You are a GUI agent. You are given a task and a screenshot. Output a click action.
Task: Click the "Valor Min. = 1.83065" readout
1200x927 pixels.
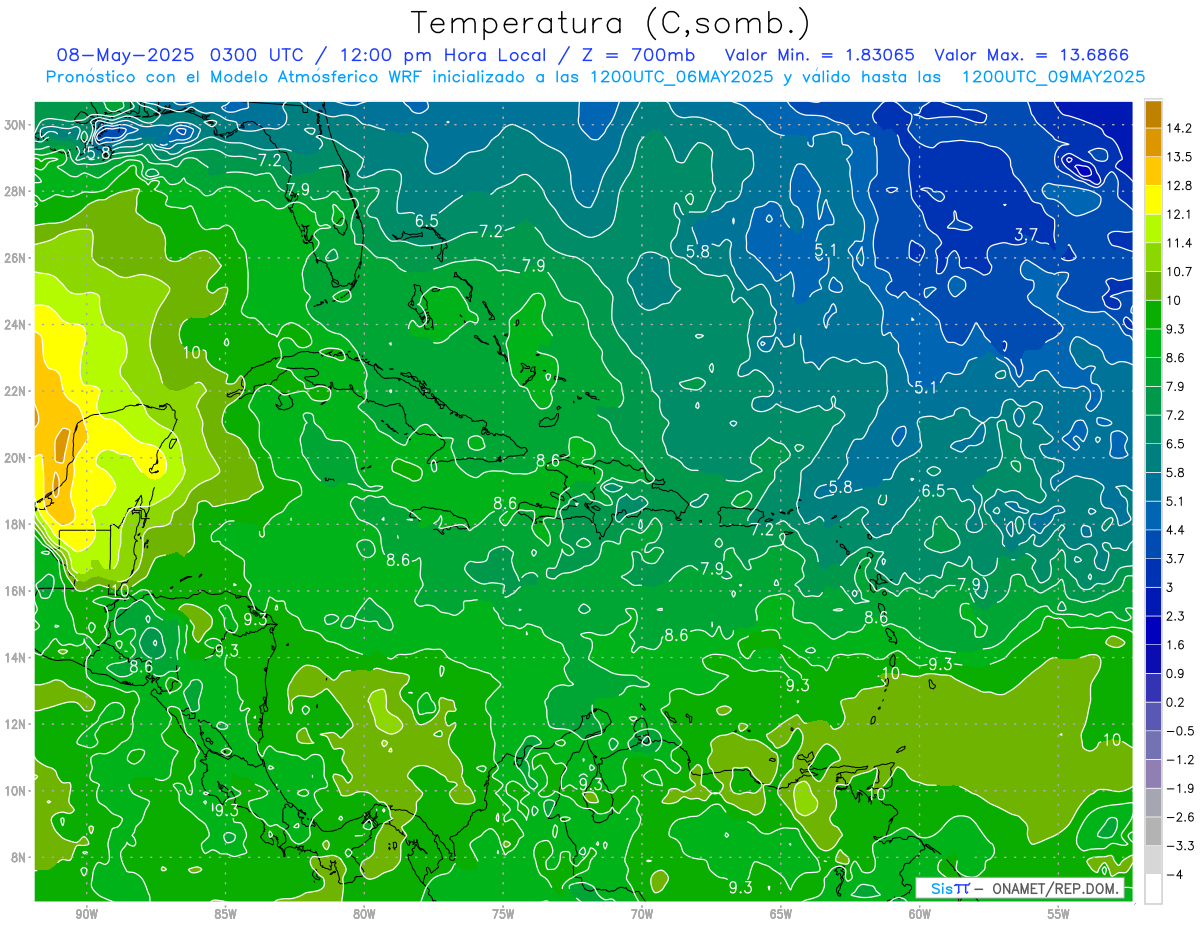point(820,55)
